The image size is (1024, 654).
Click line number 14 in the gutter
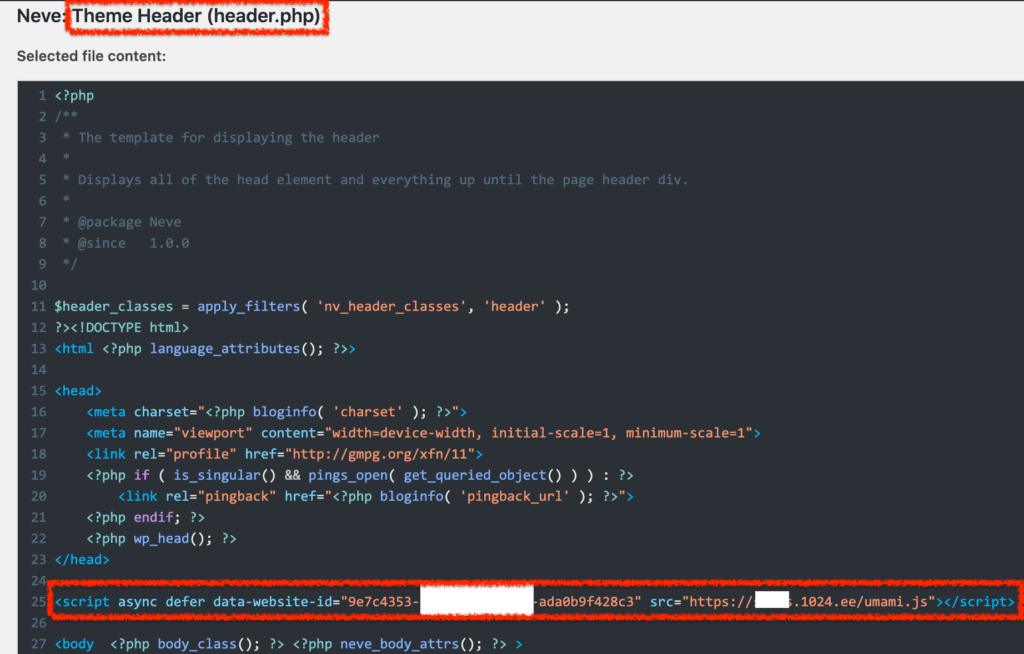click(39, 370)
